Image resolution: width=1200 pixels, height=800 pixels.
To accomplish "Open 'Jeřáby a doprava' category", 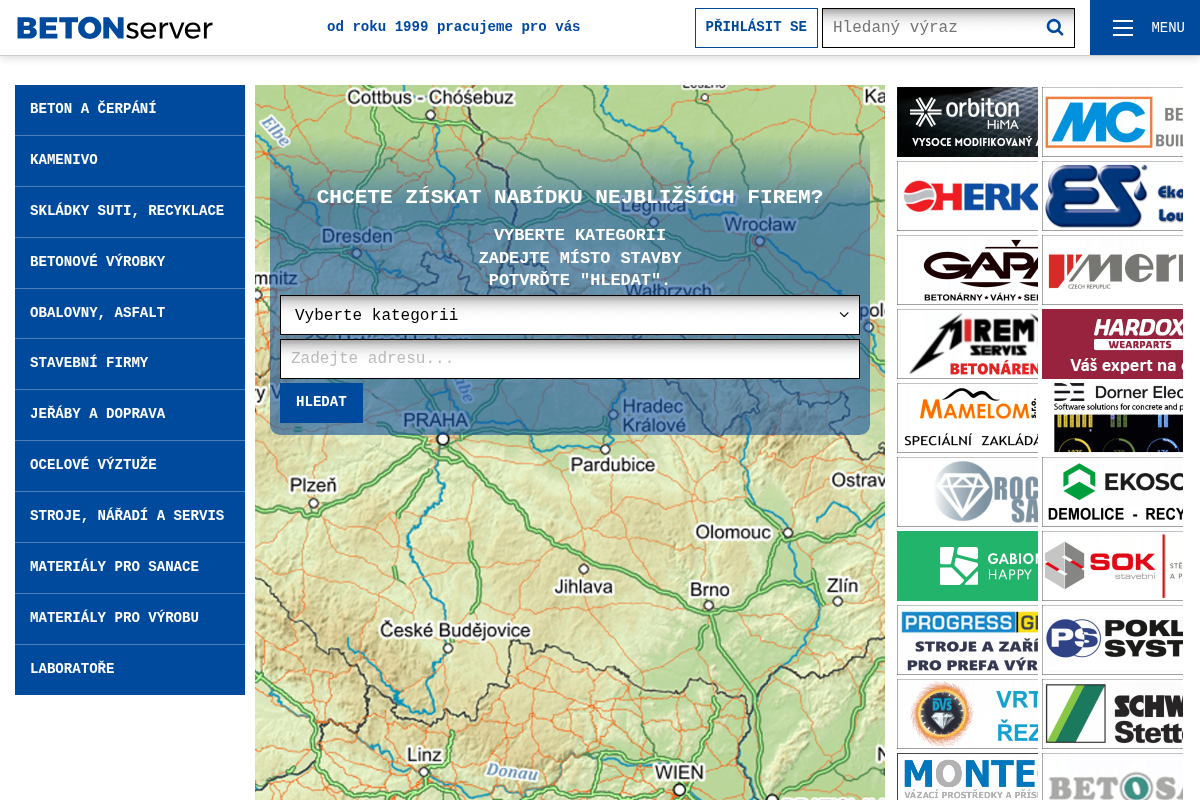I will (130, 415).
